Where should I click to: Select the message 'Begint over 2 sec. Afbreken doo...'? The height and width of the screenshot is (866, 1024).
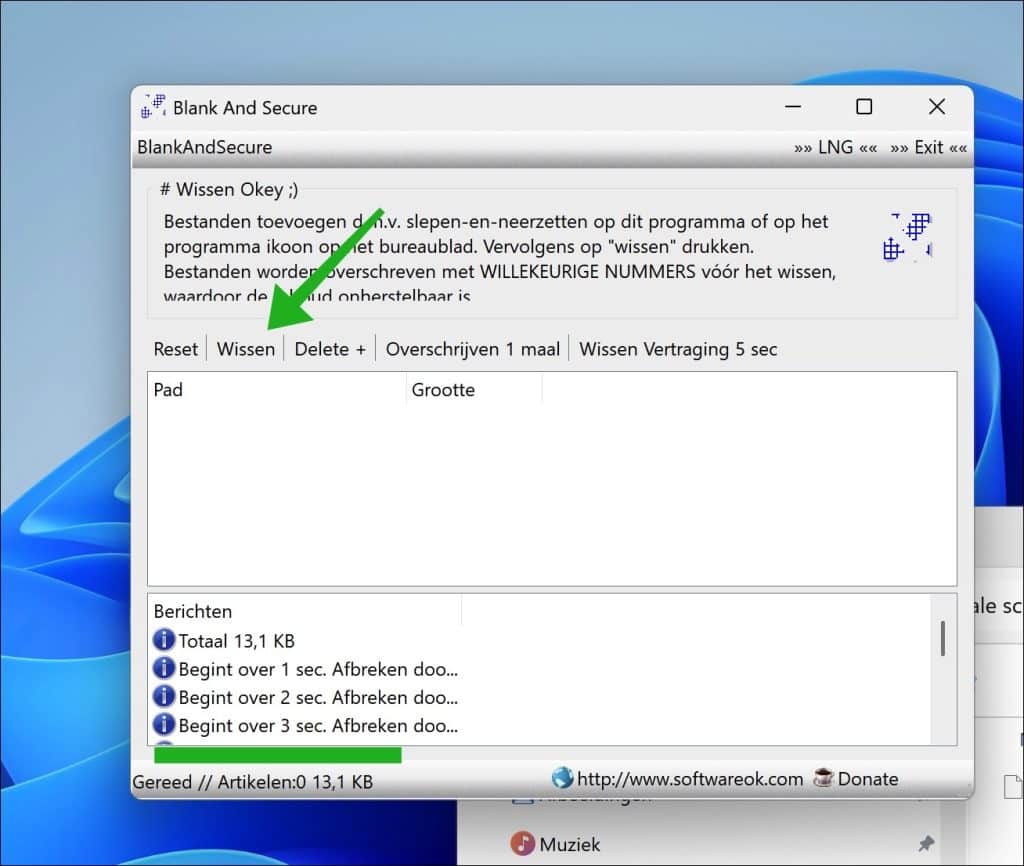click(x=318, y=698)
